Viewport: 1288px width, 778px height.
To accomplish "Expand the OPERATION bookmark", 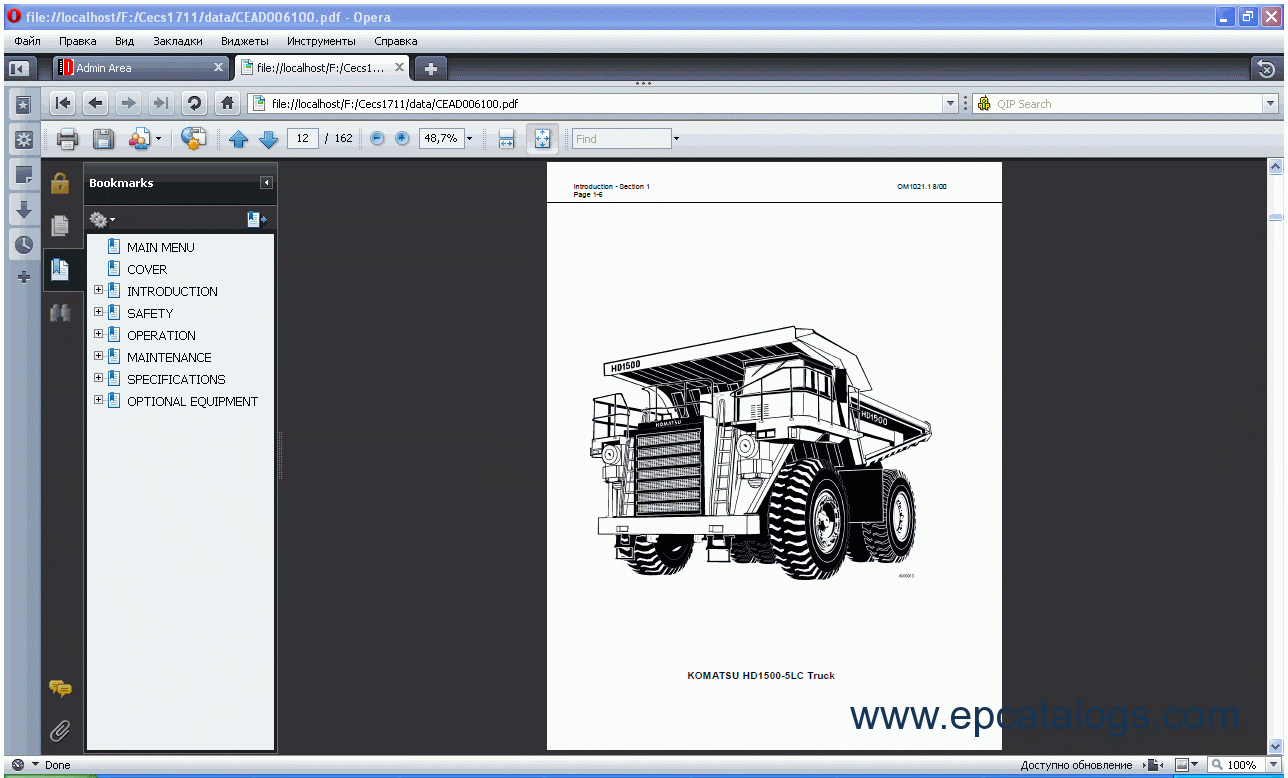I will [98, 335].
